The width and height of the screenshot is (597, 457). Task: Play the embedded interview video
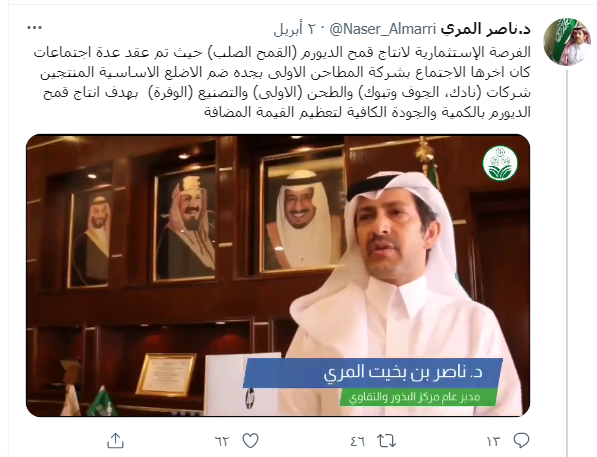click(x=278, y=275)
